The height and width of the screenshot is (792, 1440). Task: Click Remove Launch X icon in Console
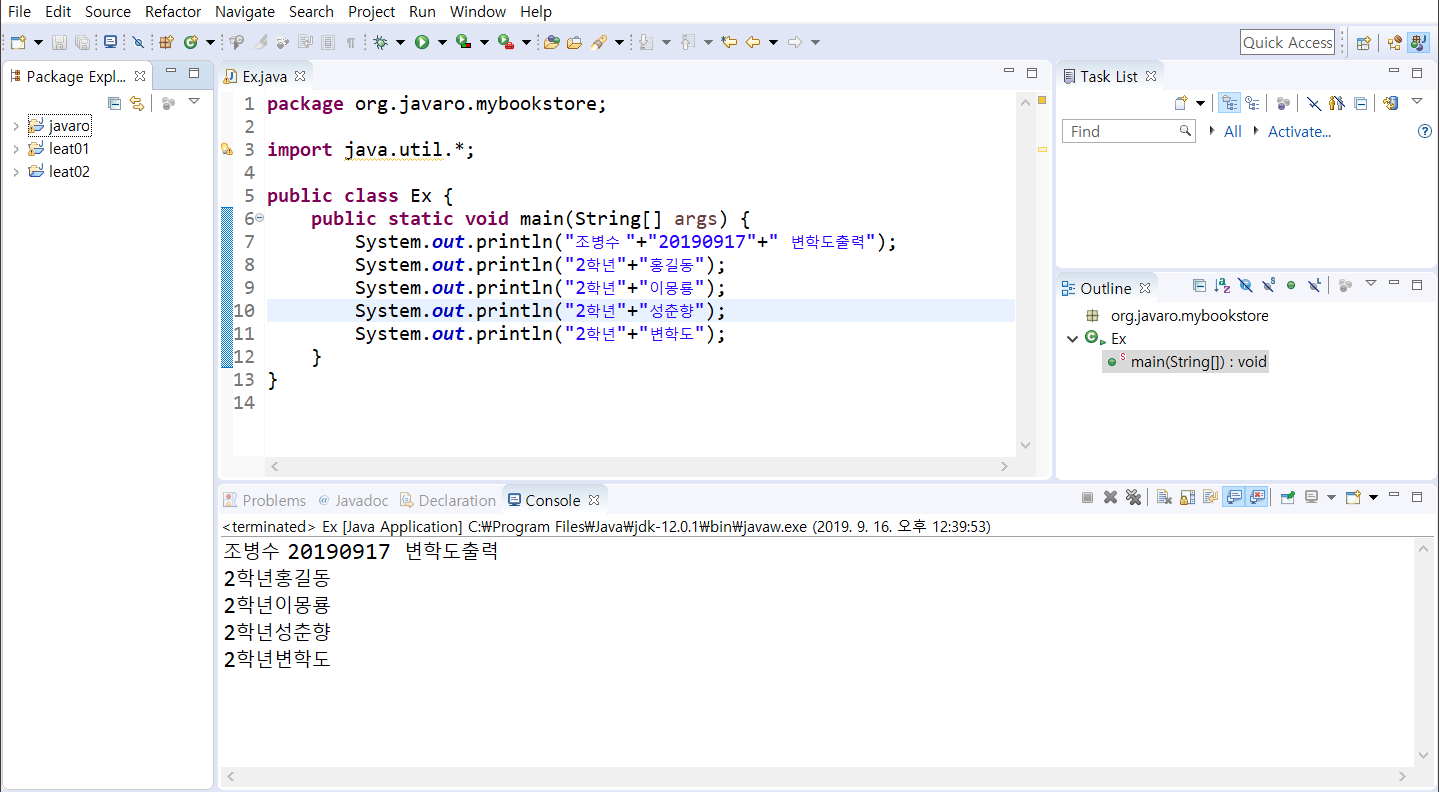point(1110,497)
